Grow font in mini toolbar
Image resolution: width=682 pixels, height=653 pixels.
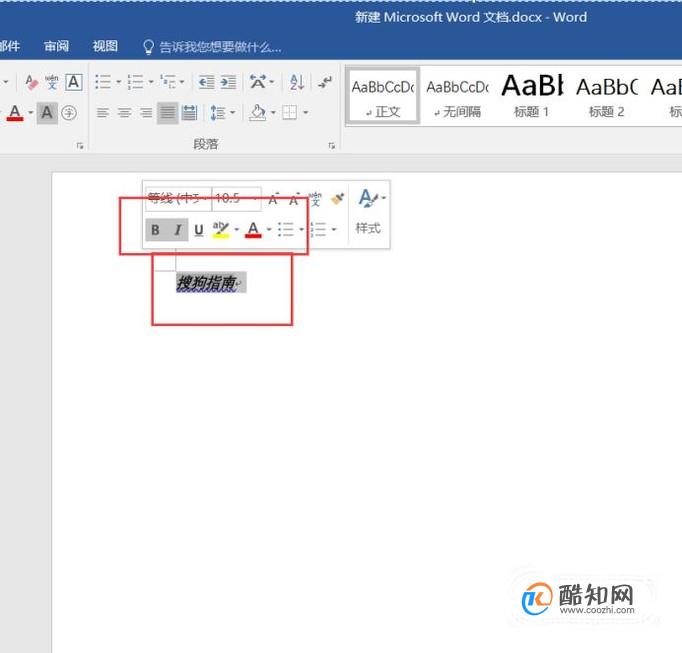(273, 199)
